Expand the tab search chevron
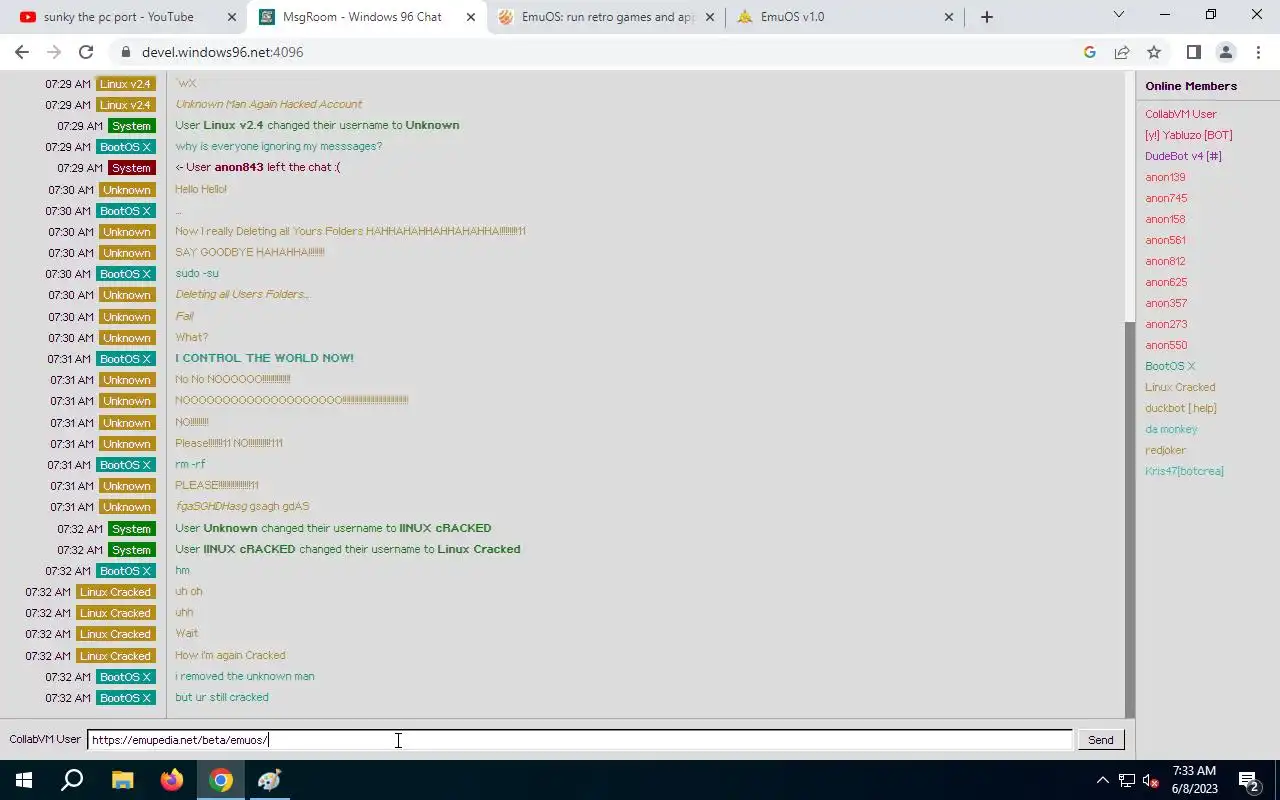 [1119, 15]
